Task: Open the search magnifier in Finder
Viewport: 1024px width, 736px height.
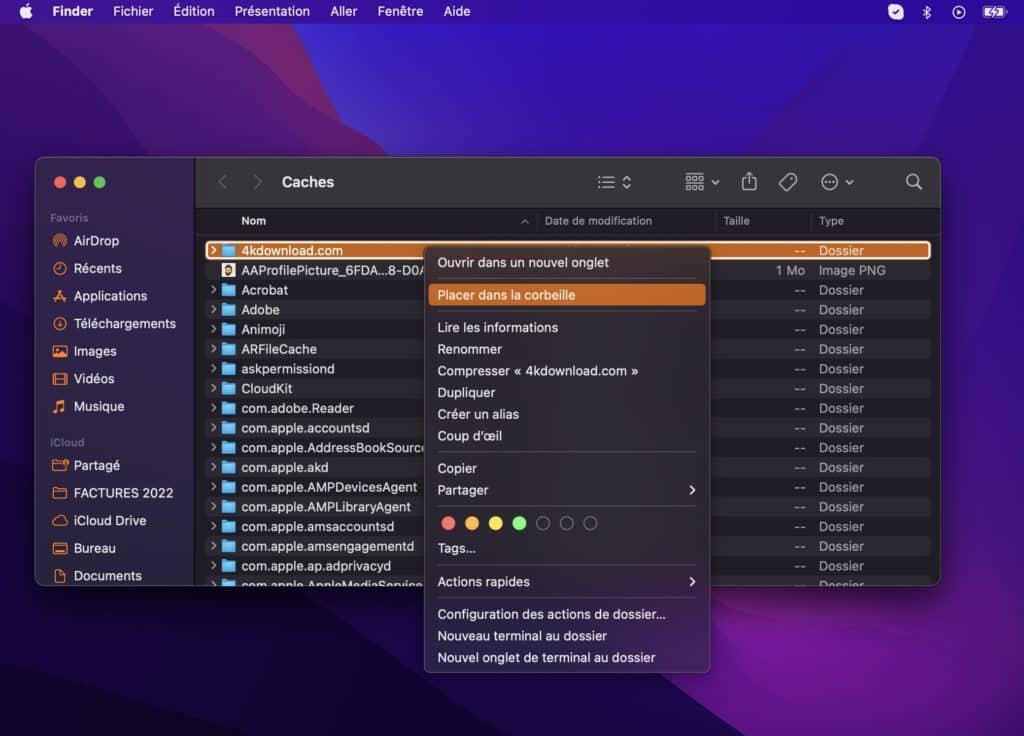Action: click(x=914, y=182)
